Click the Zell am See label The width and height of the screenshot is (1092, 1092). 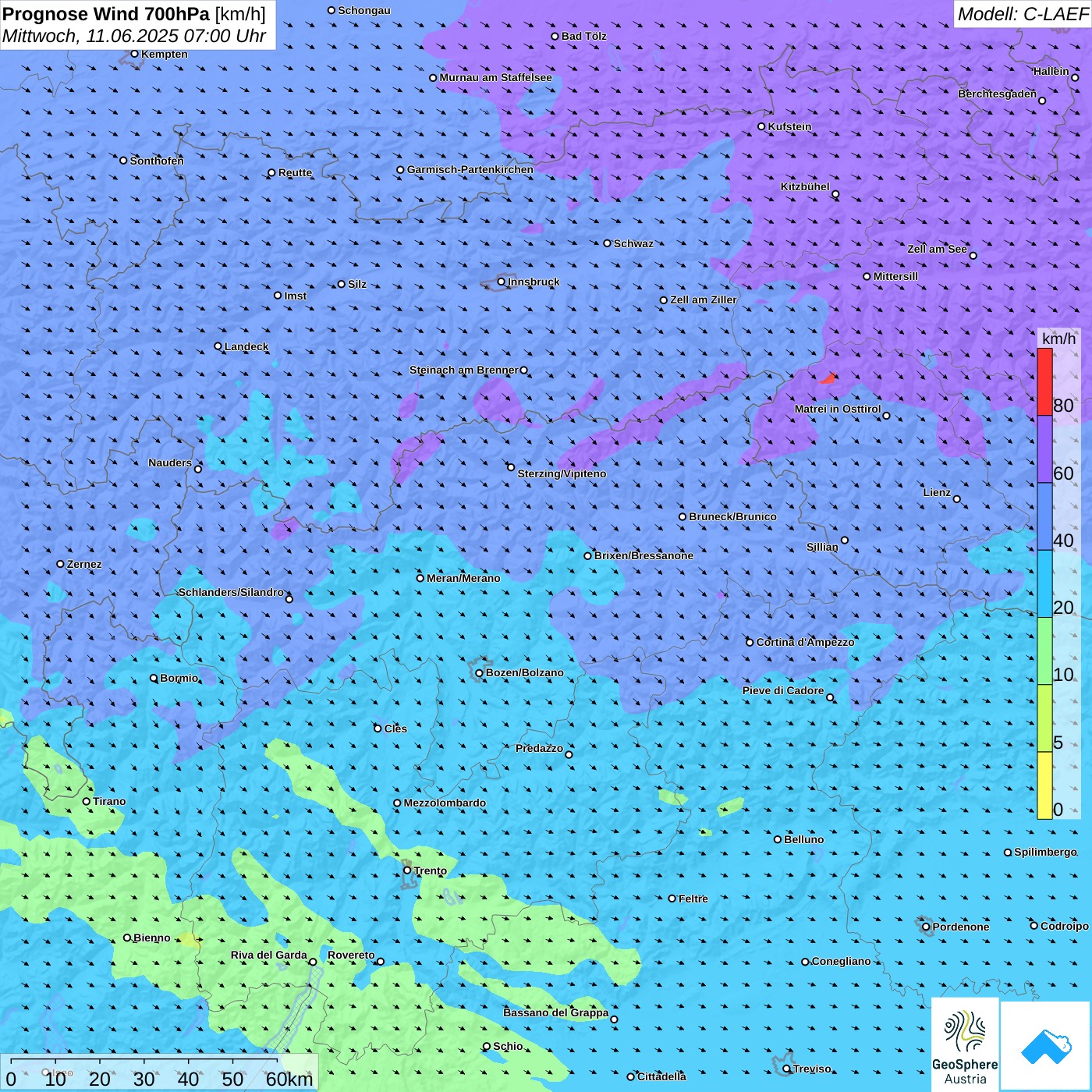(937, 249)
